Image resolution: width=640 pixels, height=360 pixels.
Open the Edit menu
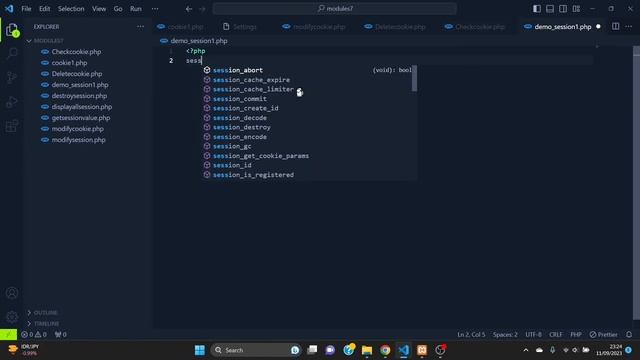pos(44,9)
